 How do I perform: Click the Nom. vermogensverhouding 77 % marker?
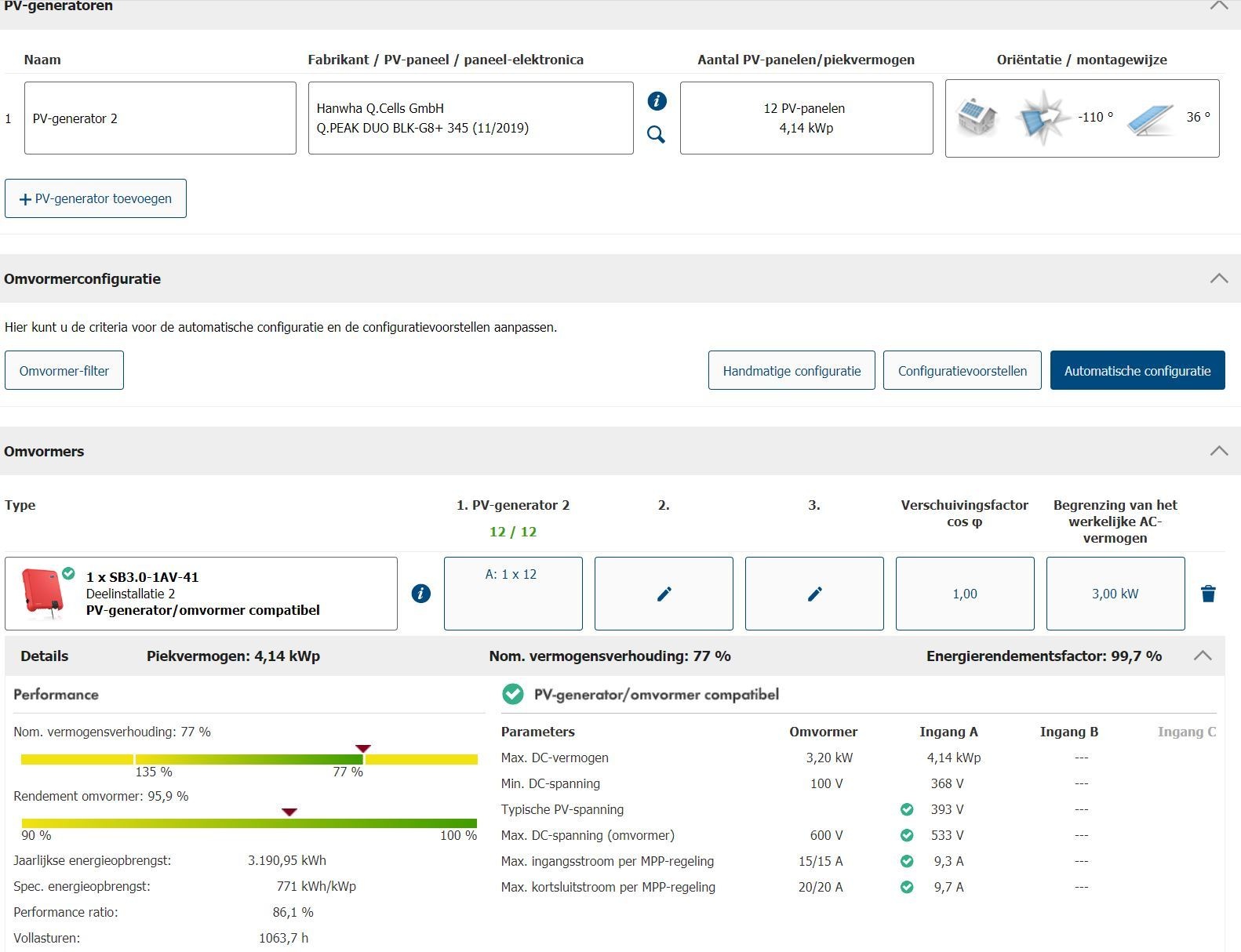point(362,750)
